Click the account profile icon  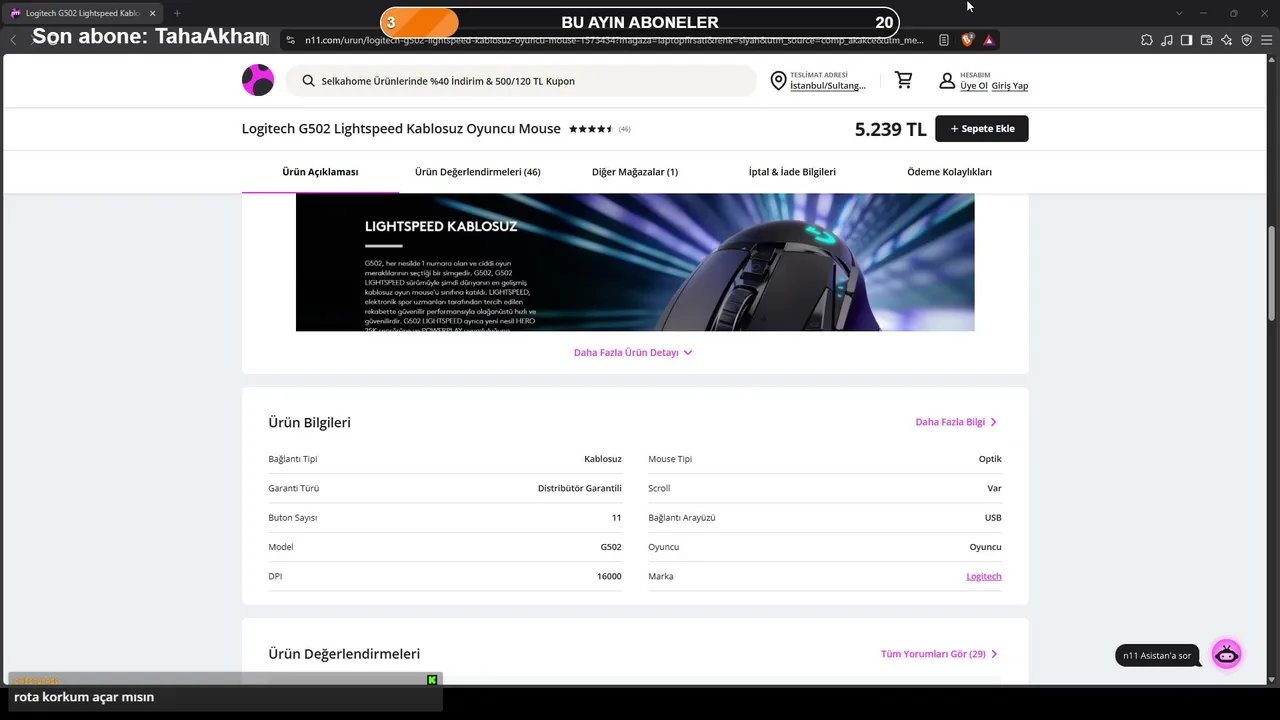point(947,80)
